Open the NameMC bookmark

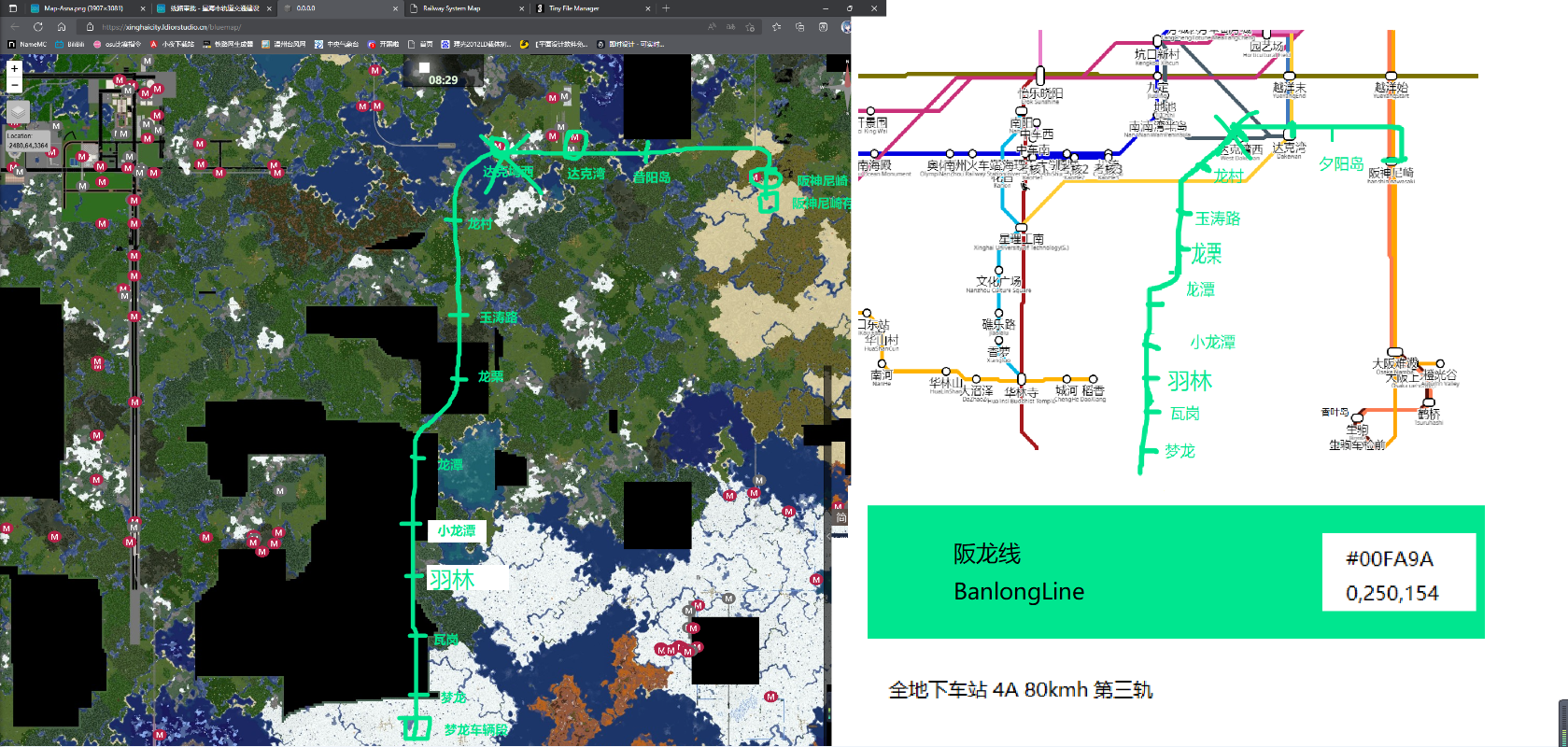coord(27,44)
